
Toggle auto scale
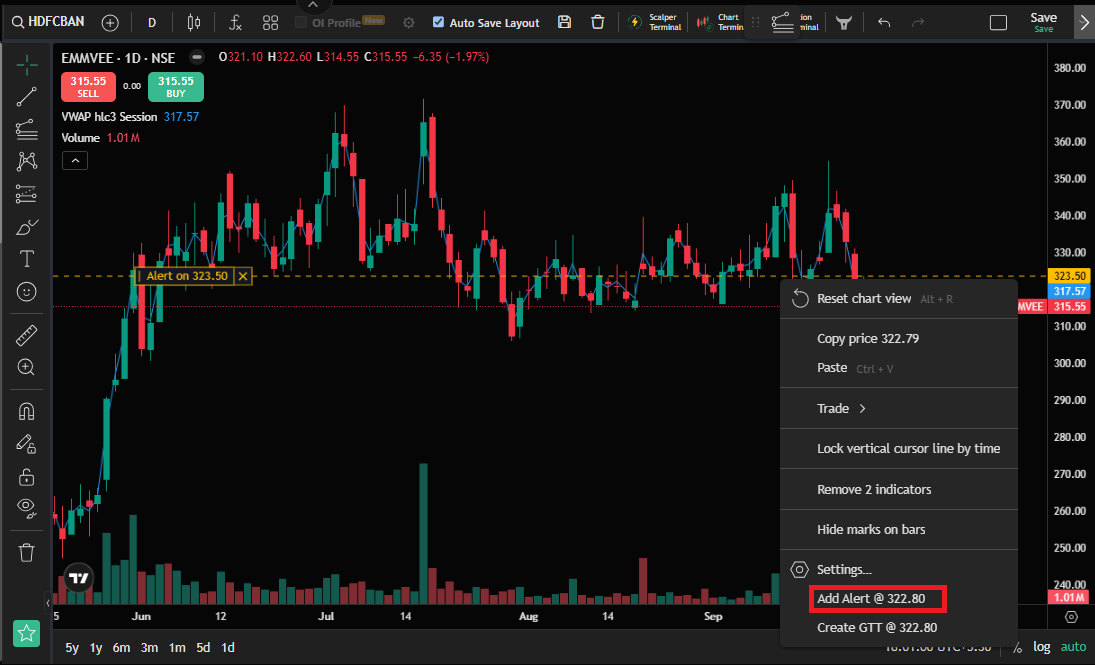[1073, 647]
